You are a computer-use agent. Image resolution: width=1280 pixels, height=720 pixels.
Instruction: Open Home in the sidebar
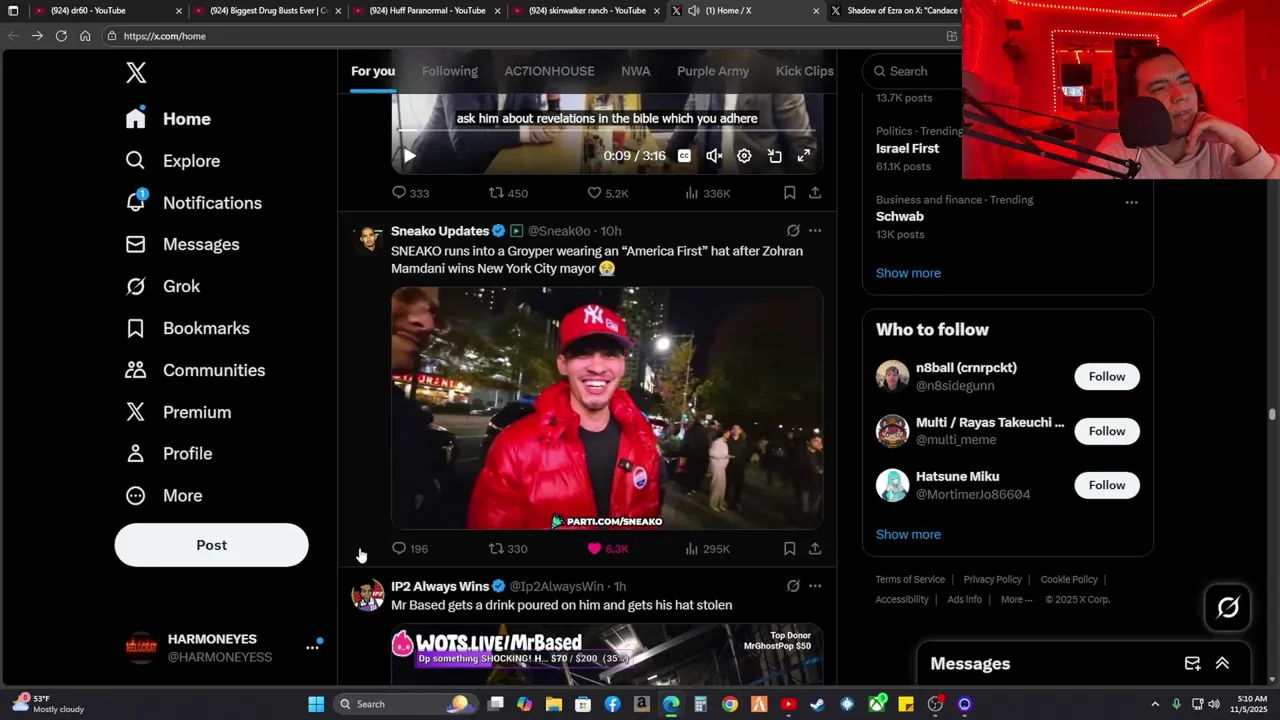tap(168, 118)
